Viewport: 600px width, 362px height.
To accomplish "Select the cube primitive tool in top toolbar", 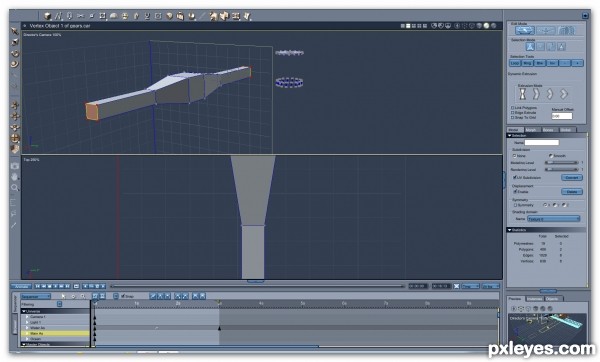I will coord(47,16).
